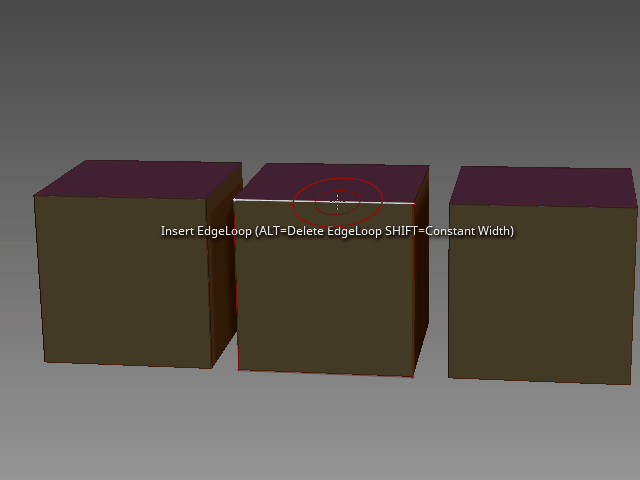Click the center of the red brush cursor

coord(337,202)
